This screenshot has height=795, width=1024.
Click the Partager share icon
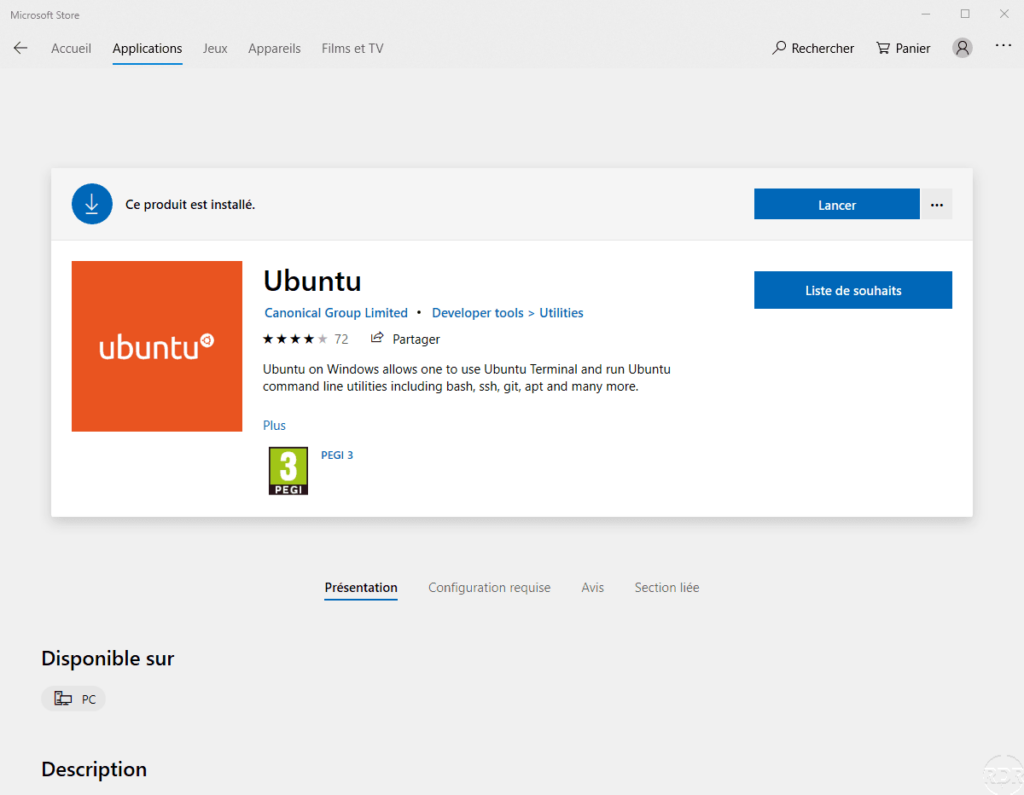pyautogui.click(x=377, y=339)
